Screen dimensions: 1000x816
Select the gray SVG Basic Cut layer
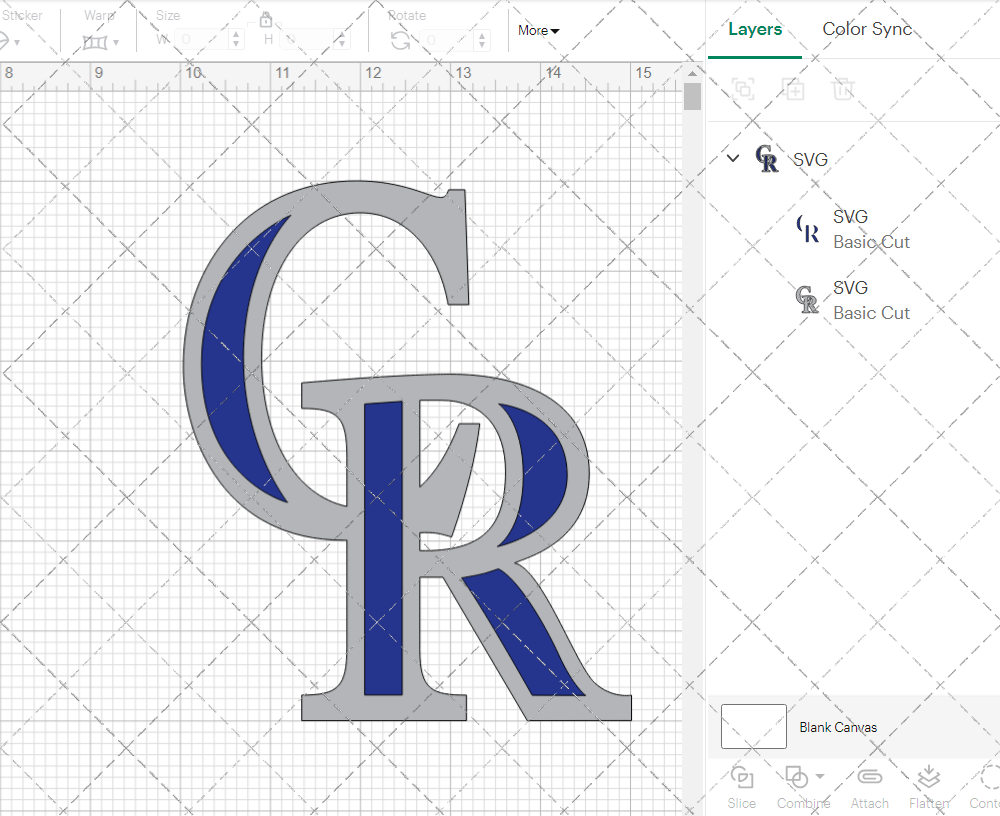click(855, 300)
